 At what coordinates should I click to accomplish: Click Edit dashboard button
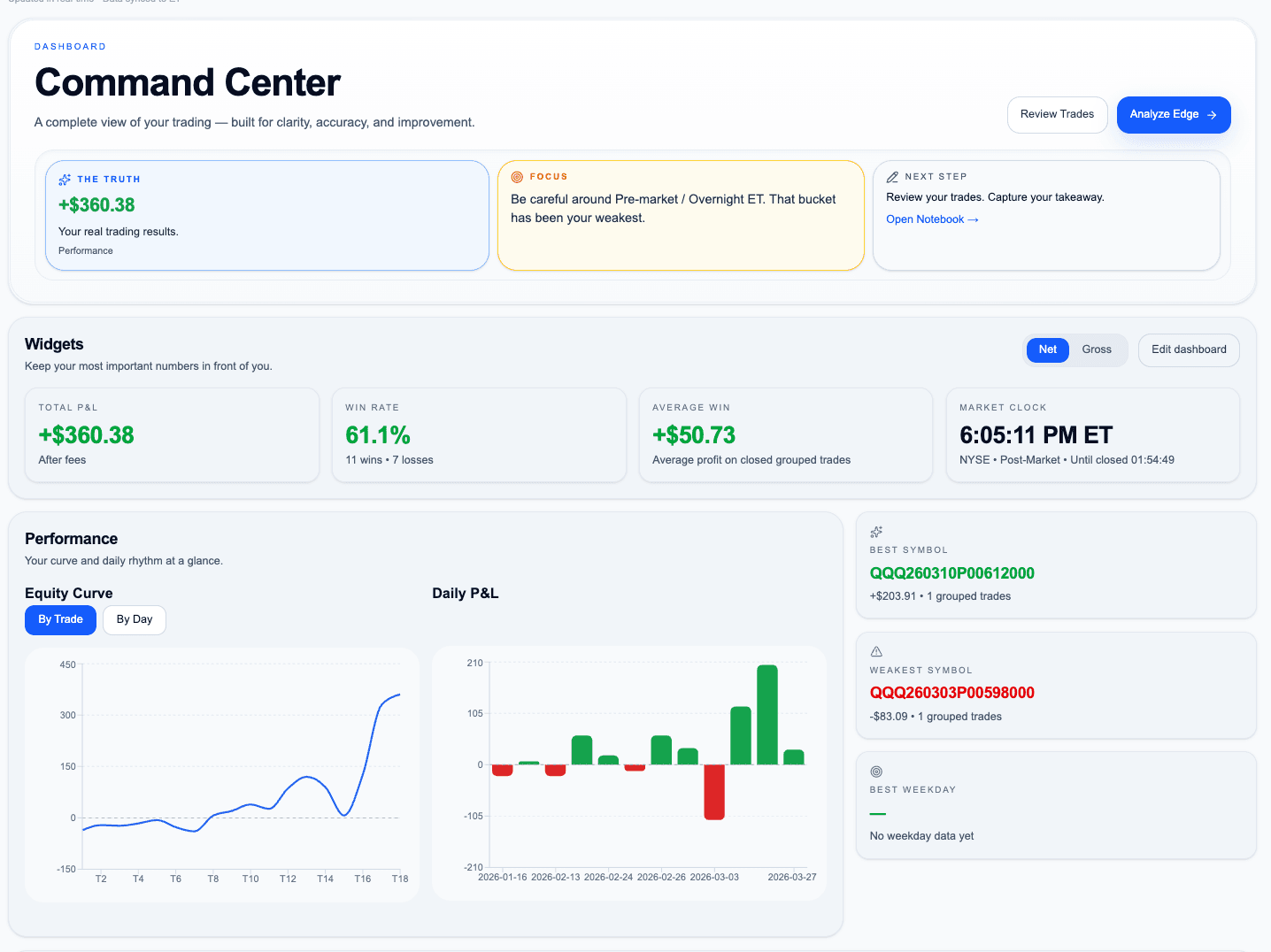pyautogui.click(x=1189, y=349)
